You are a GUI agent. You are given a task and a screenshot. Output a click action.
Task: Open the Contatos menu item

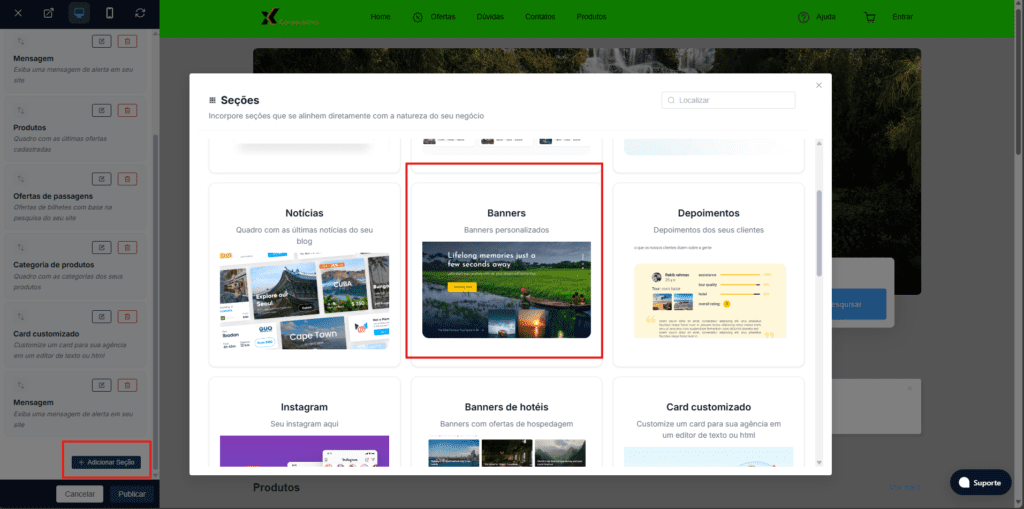click(x=540, y=17)
